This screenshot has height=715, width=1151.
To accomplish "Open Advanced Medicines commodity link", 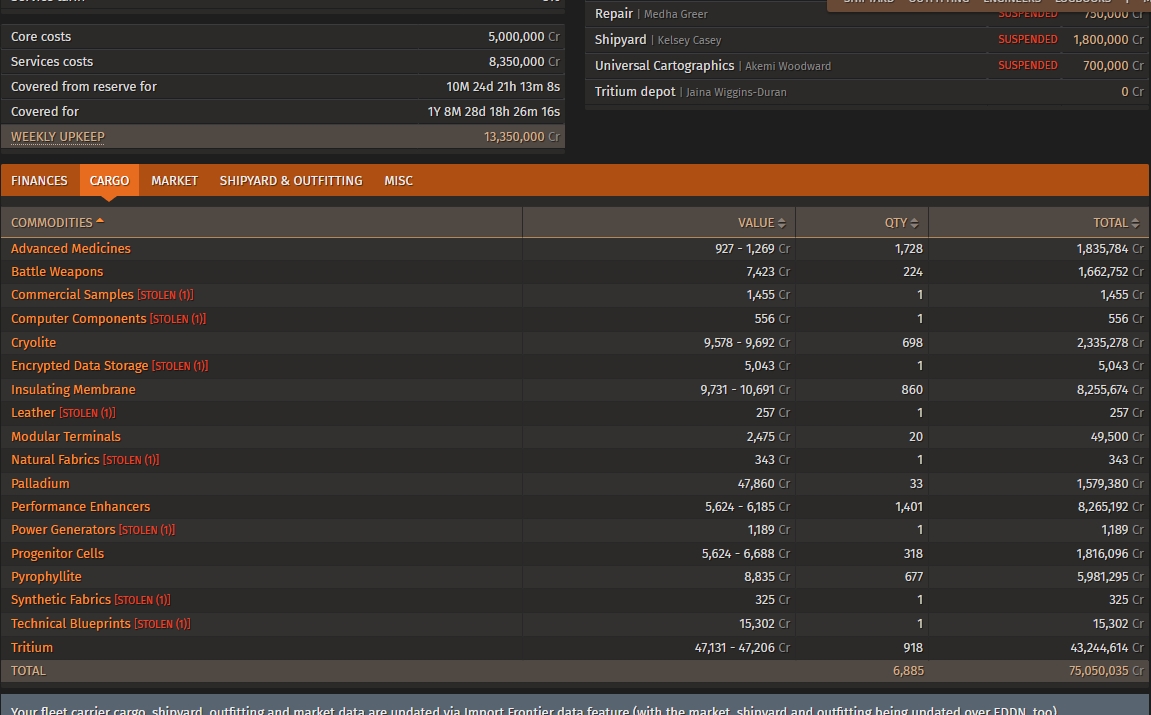I will click(70, 249).
